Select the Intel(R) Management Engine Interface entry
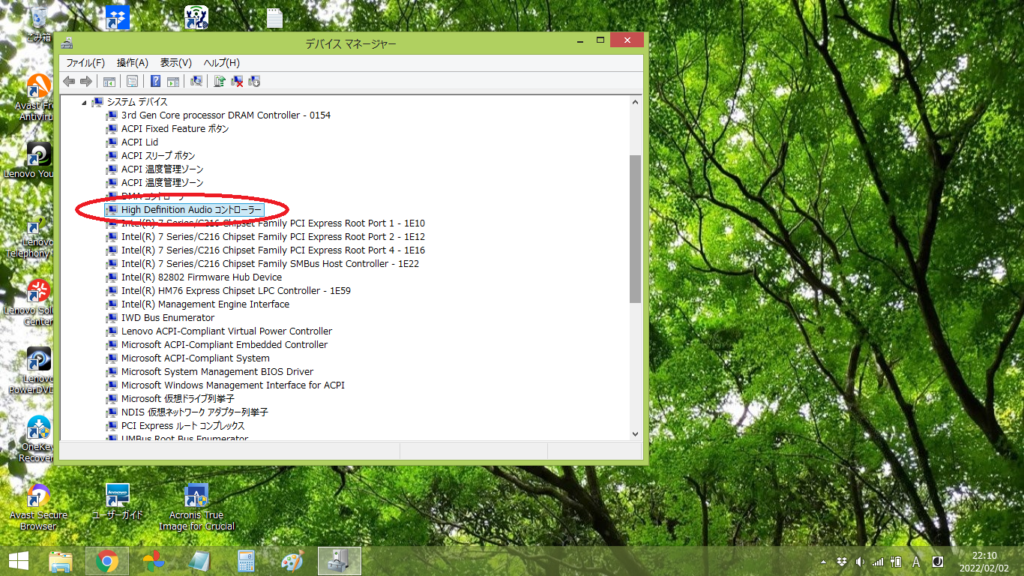The height and width of the screenshot is (576, 1024). 205,304
